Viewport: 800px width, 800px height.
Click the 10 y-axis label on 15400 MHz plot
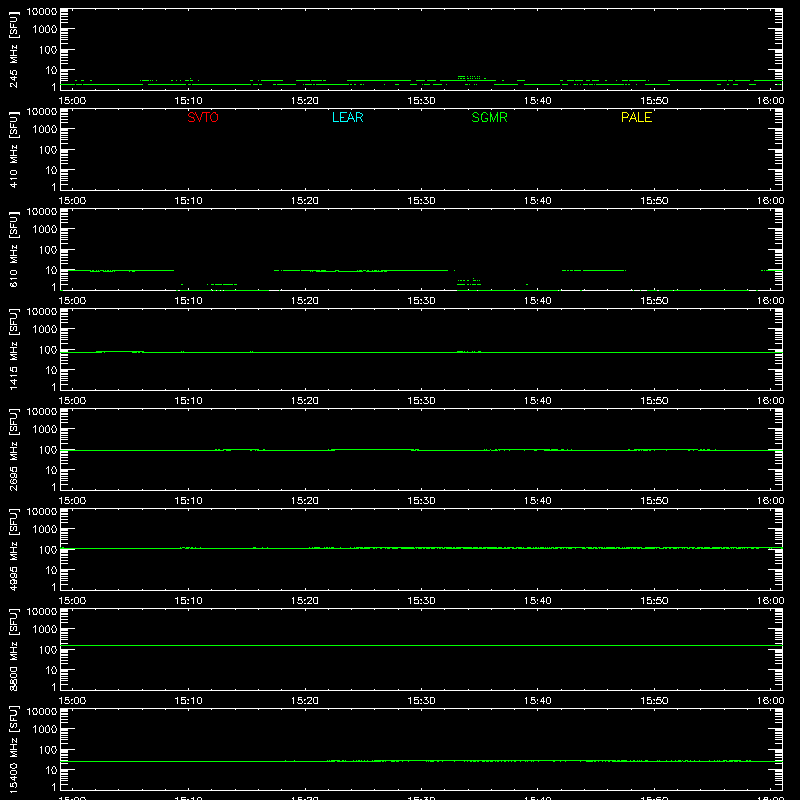point(51,770)
